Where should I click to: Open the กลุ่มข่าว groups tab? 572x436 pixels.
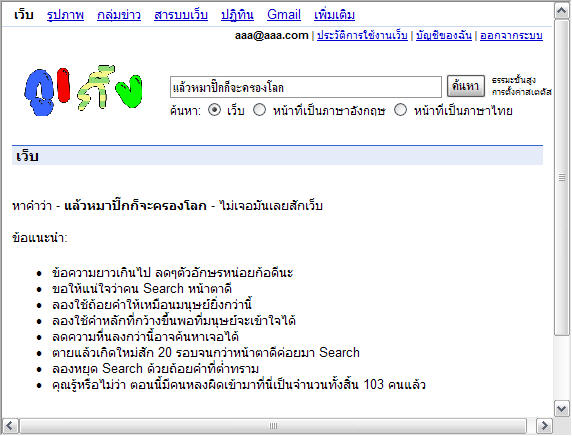(x=119, y=15)
